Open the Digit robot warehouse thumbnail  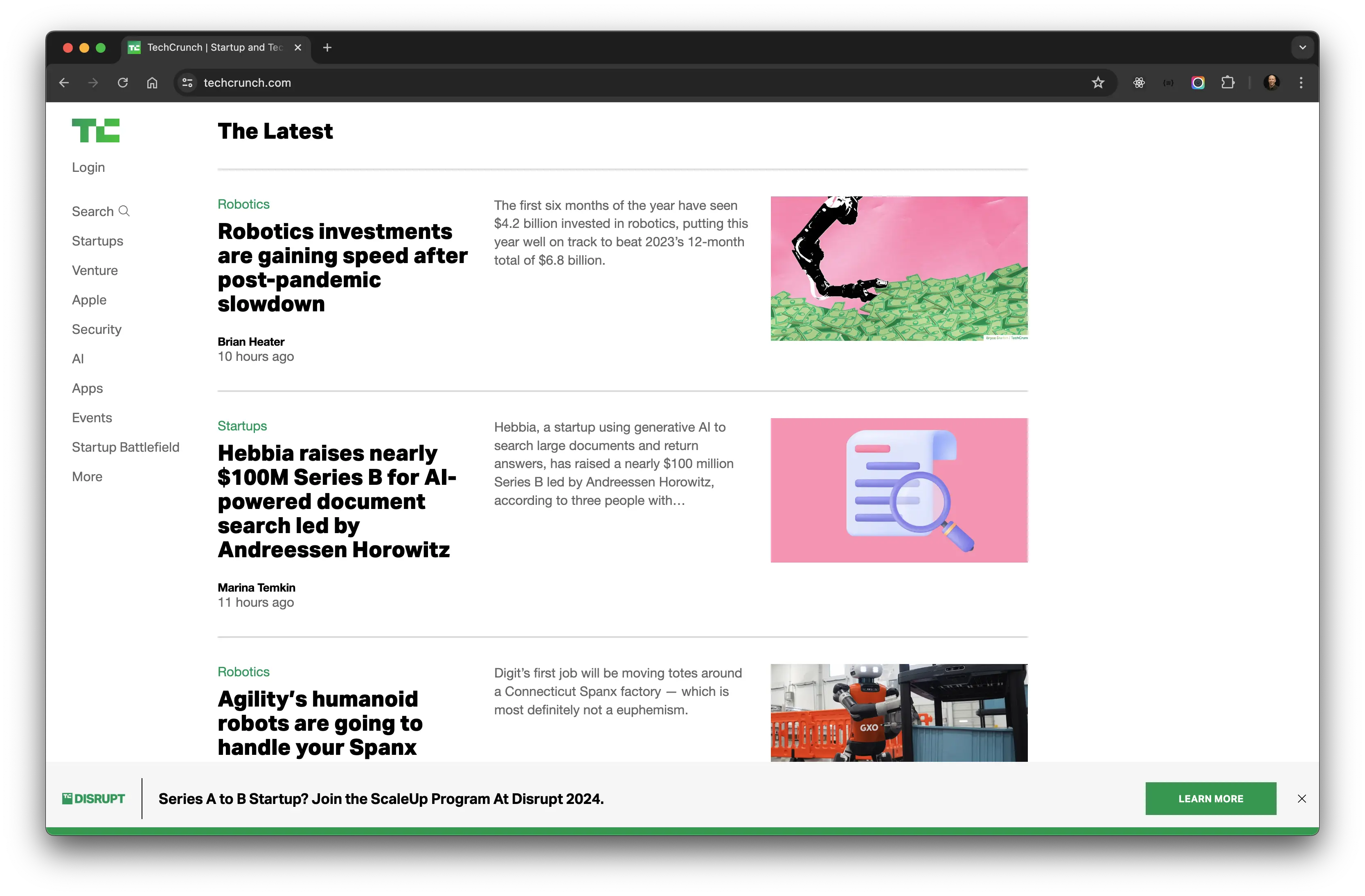[899, 713]
